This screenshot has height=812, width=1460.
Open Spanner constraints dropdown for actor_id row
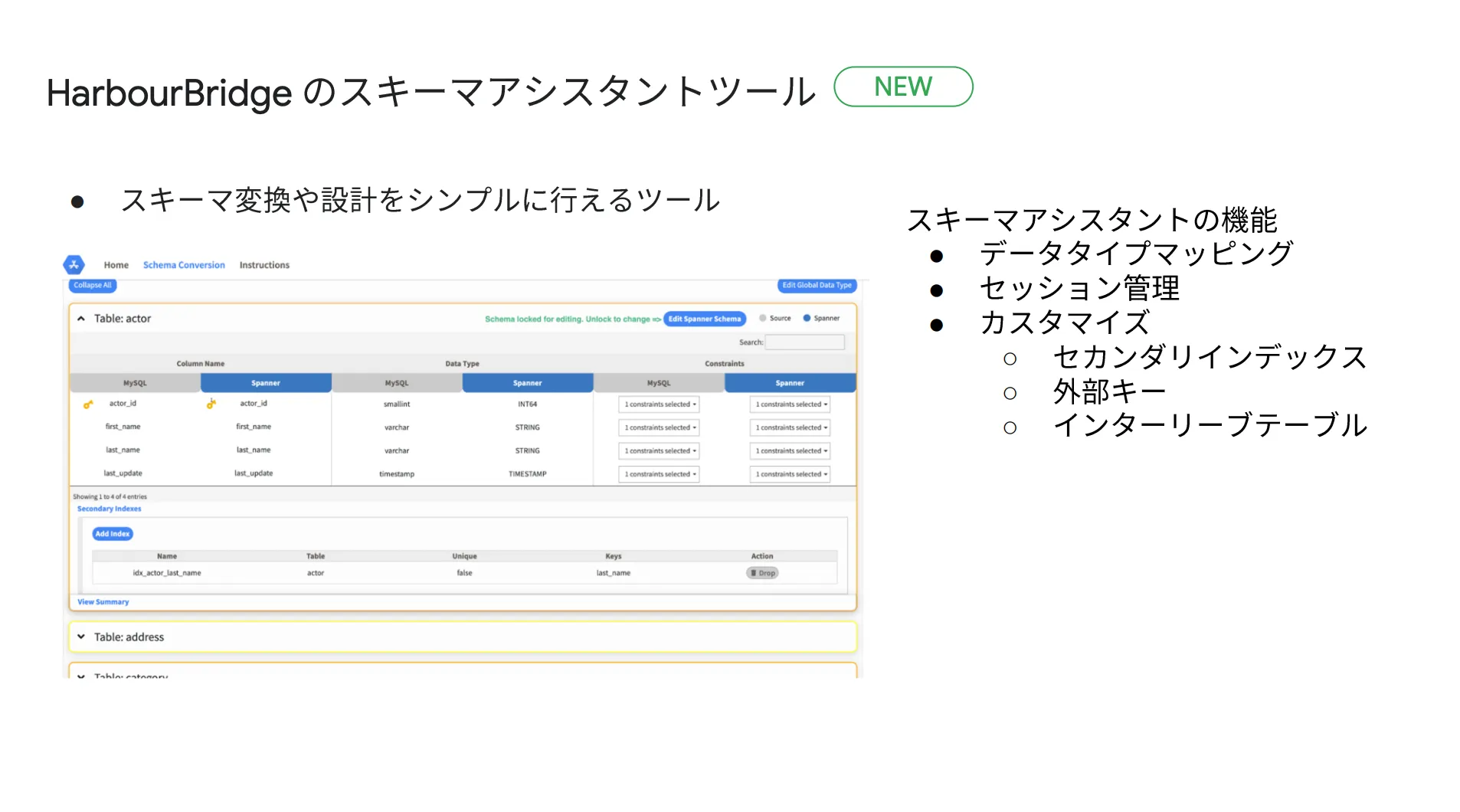coord(791,404)
